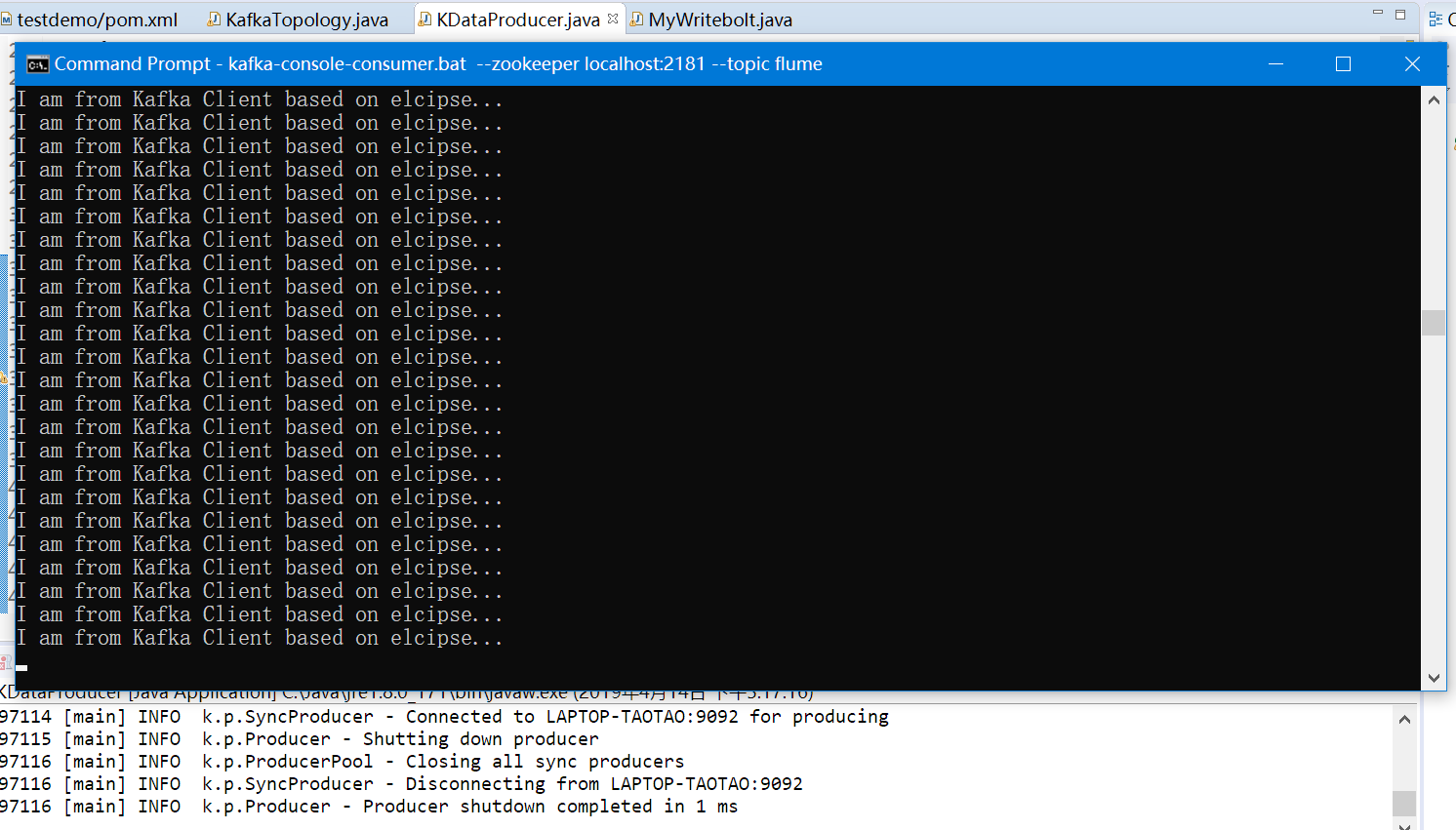Activate the KDataProducer.java editor tab
Viewport: 1456px width, 830px height.
tap(508, 20)
